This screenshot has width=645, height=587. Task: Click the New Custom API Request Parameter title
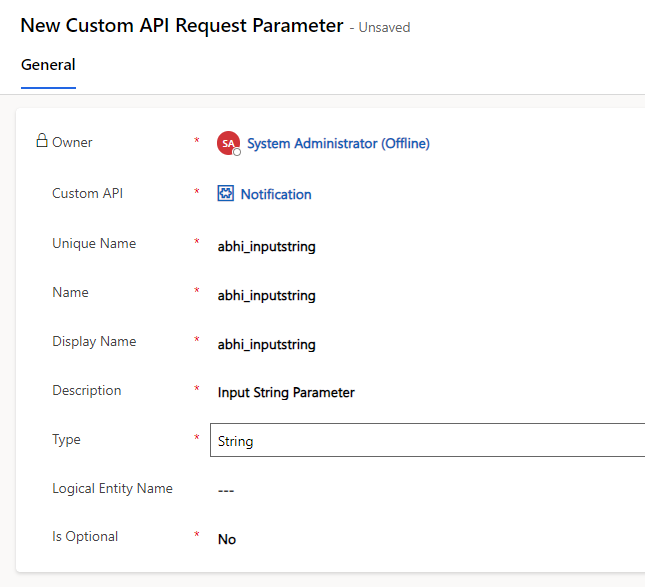tap(182, 26)
